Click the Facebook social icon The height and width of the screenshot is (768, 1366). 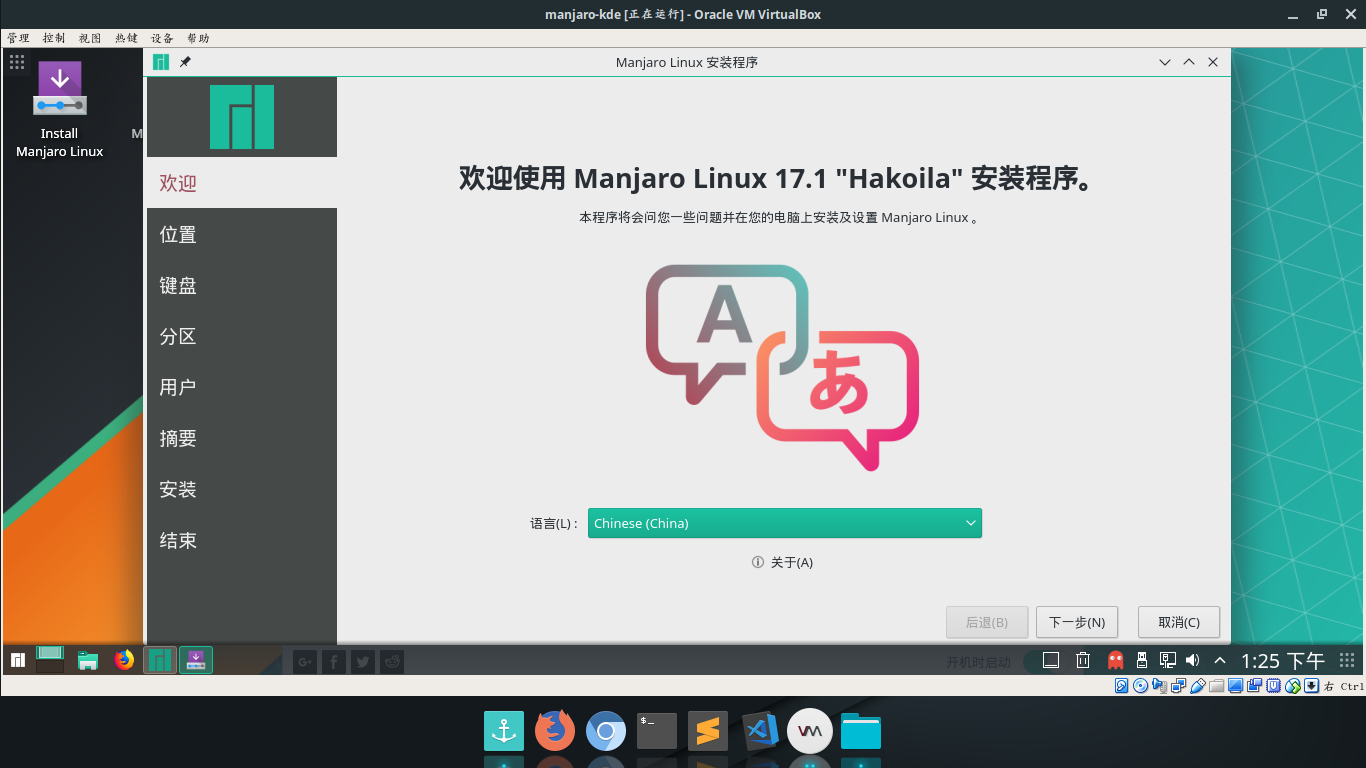click(334, 661)
